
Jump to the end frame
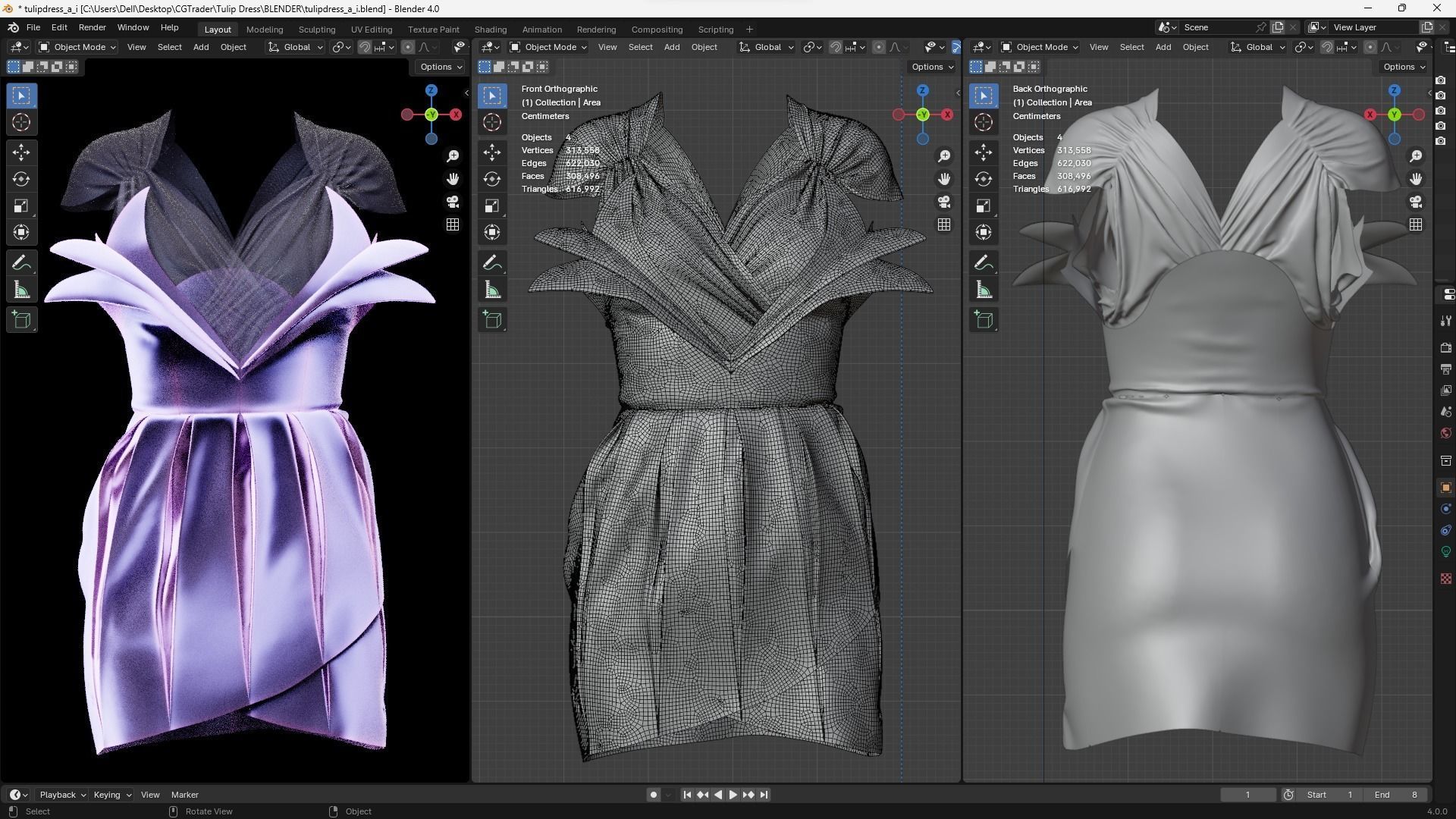pyautogui.click(x=764, y=795)
